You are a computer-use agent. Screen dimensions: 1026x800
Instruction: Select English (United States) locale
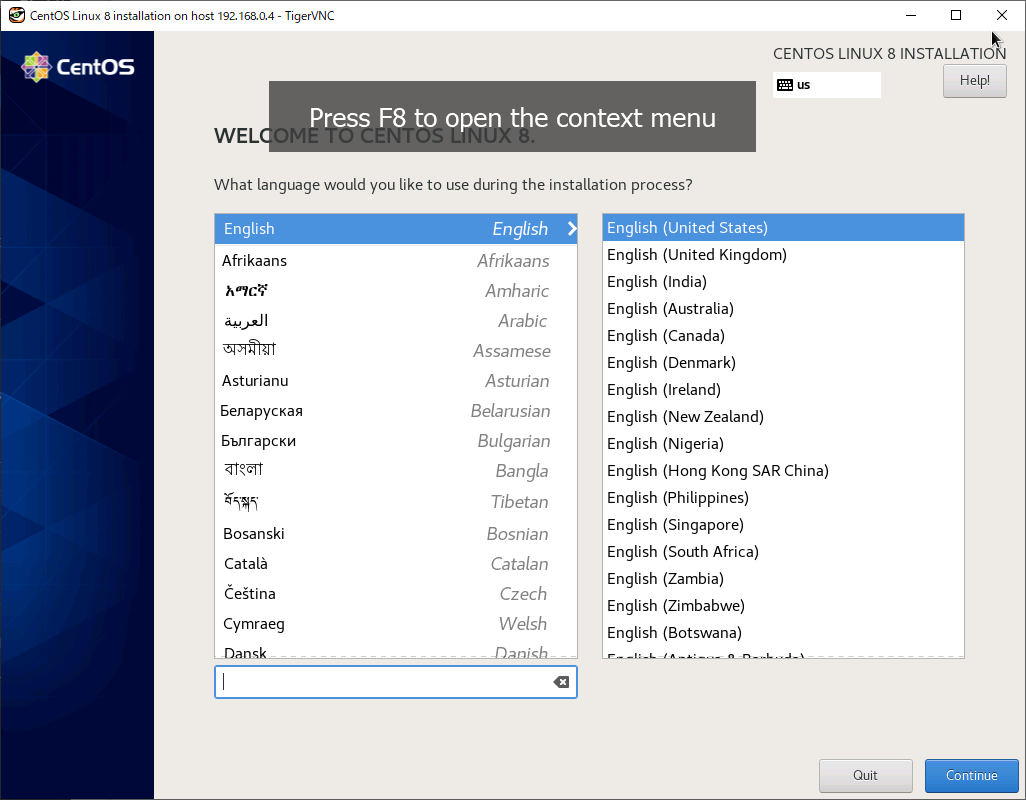point(783,228)
